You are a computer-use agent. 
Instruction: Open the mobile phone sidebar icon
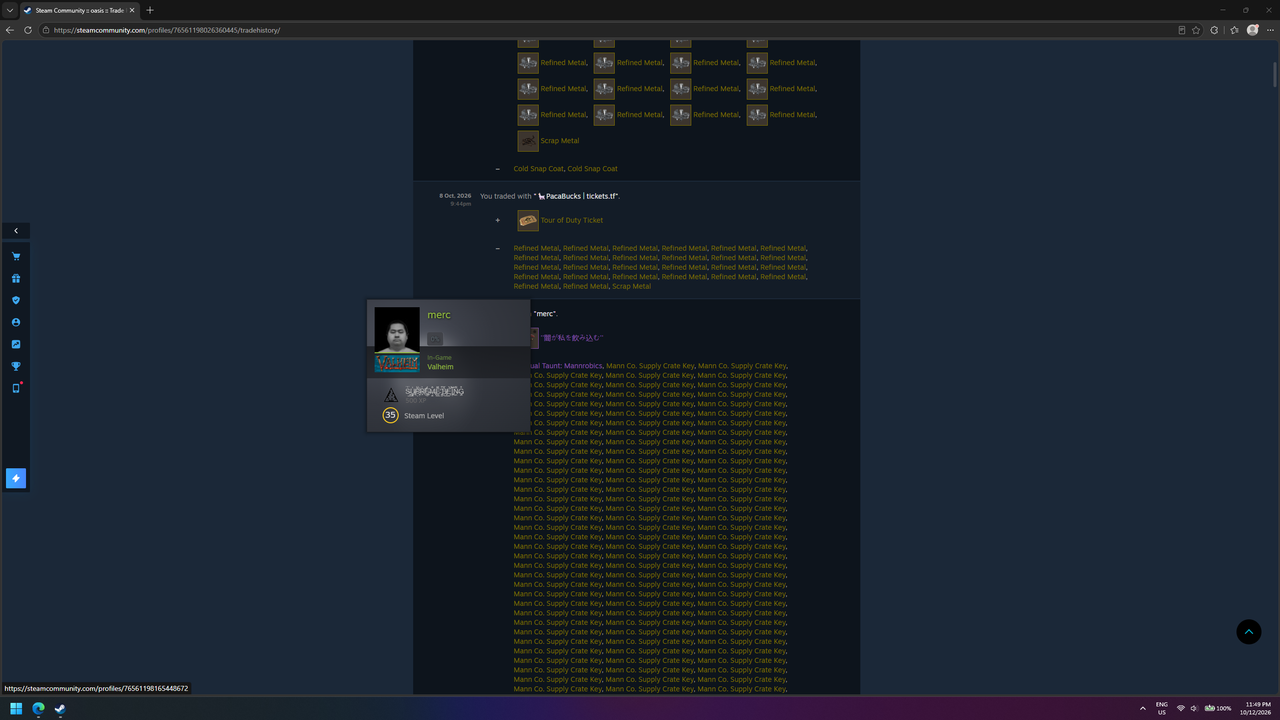pyautogui.click(x=16, y=388)
